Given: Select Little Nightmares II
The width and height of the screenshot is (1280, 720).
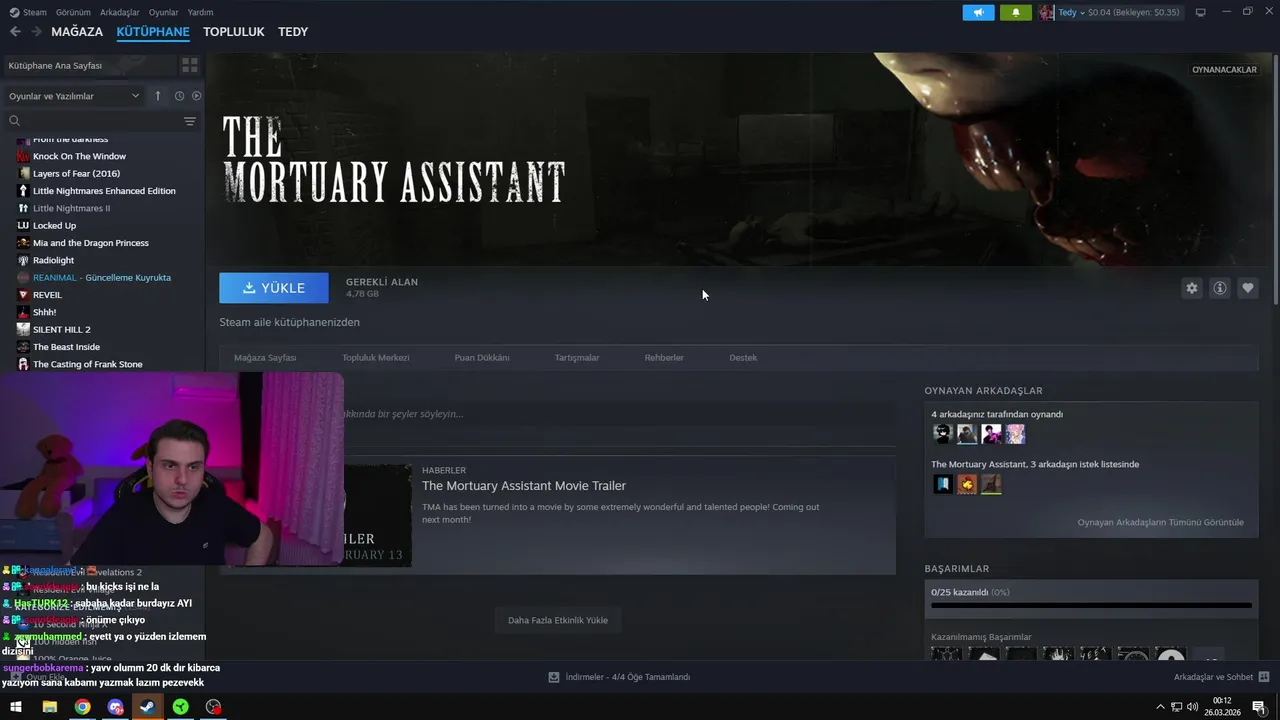Looking at the screenshot, I should pos(71,208).
